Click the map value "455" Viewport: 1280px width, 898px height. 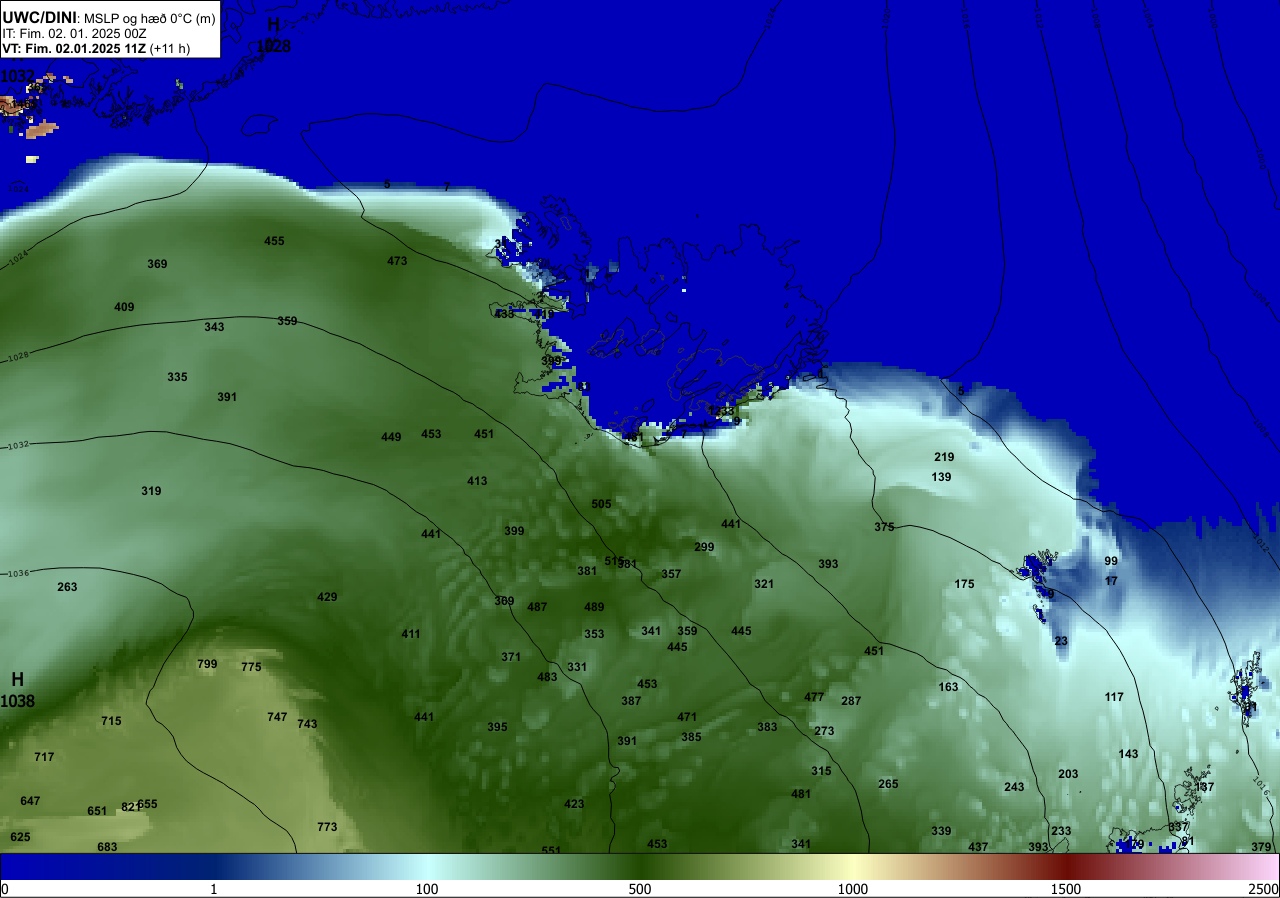274,241
